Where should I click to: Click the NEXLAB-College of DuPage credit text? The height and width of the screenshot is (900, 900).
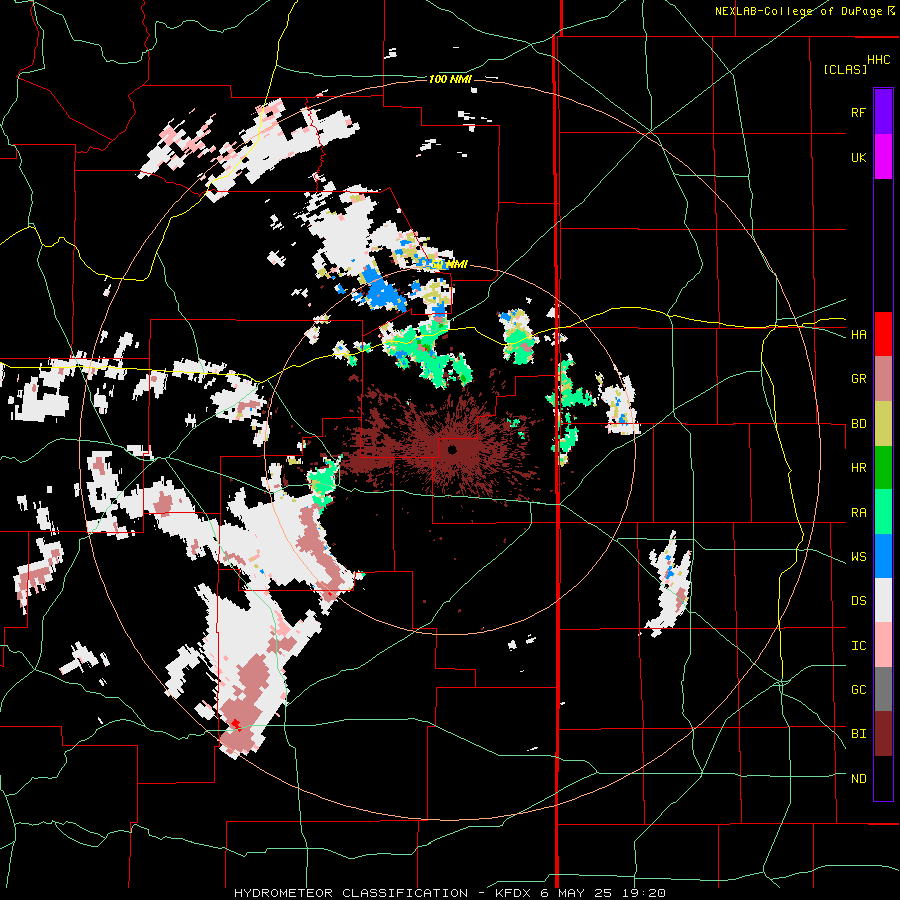(x=799, y=11)
